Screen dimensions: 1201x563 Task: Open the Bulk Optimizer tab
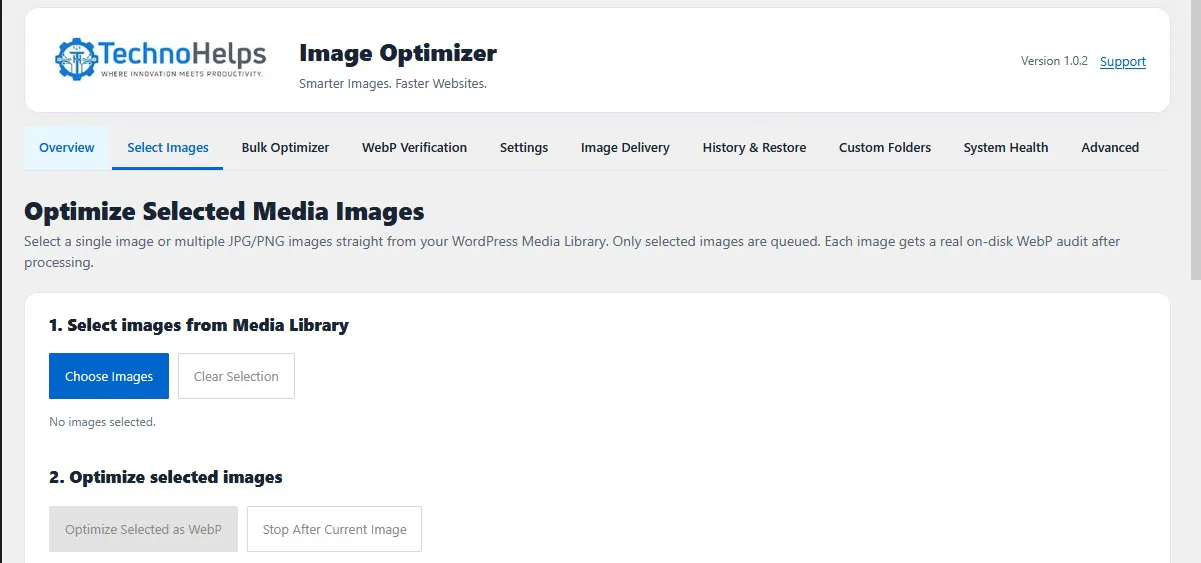tap(285, 147)
